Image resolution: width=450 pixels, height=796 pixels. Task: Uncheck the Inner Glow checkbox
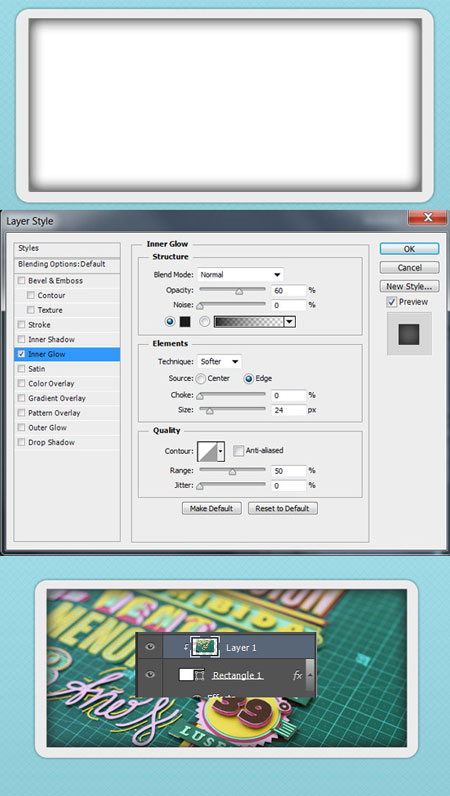(21, 354)
